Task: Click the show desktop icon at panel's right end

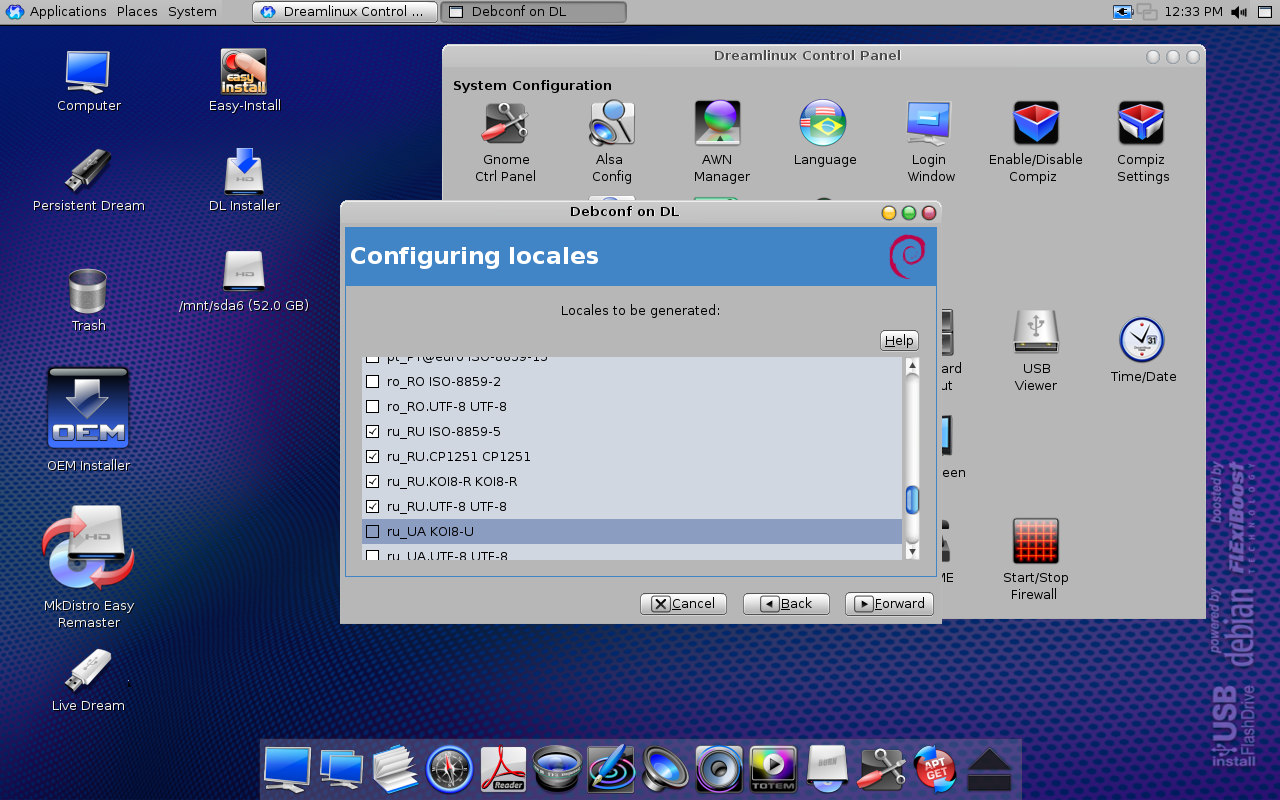Action: pyautogui.click(x=1266, y=12)
